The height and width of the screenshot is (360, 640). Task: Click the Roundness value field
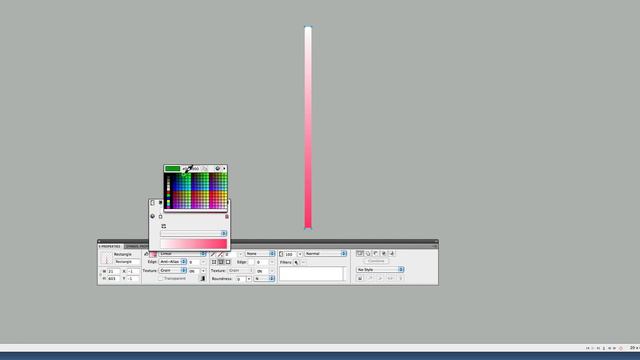[241, 279]
